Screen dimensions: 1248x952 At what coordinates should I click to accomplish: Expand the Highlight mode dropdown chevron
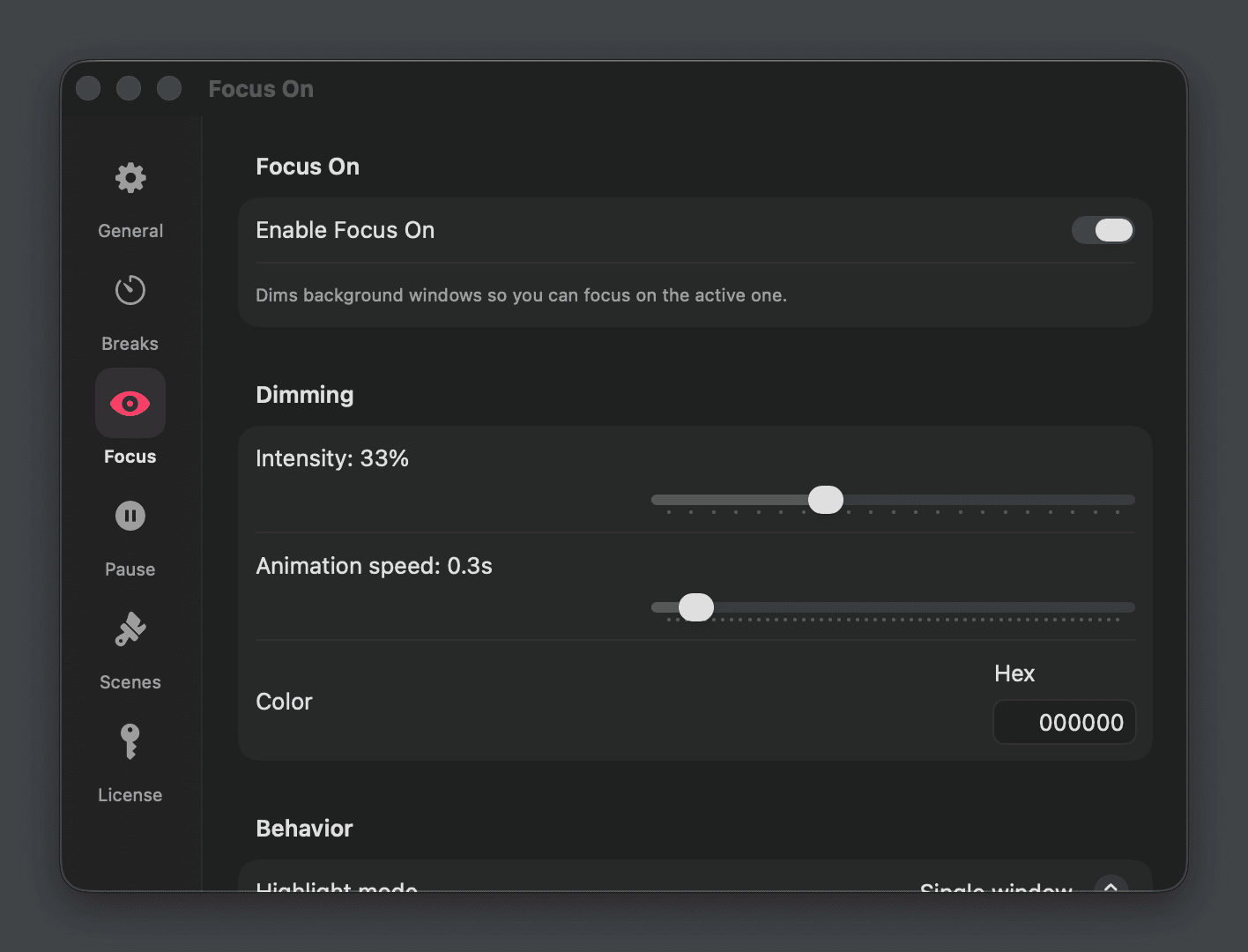(1111, 885)
